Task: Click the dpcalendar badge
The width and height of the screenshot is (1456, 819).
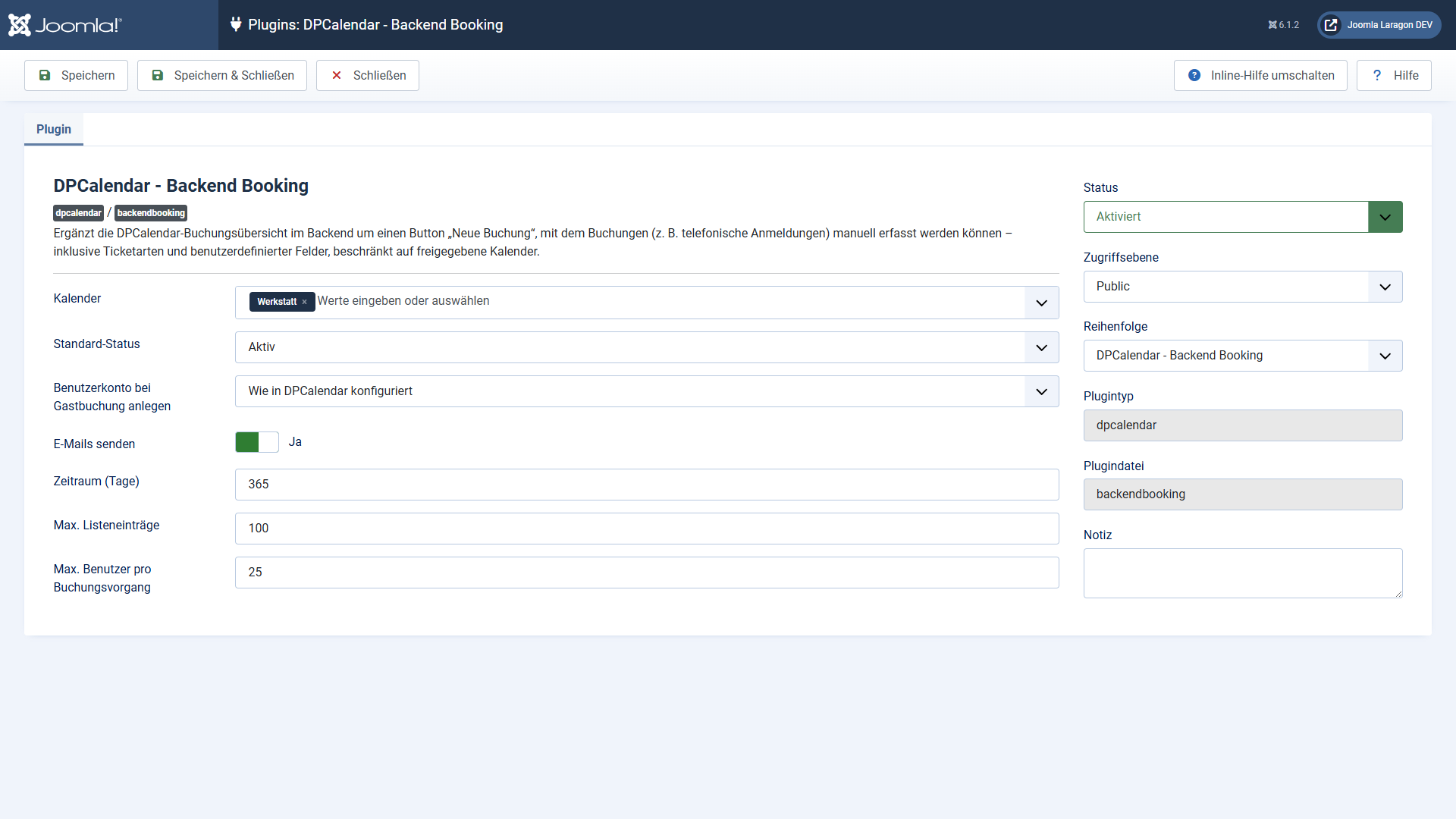Action: (78, 213)
